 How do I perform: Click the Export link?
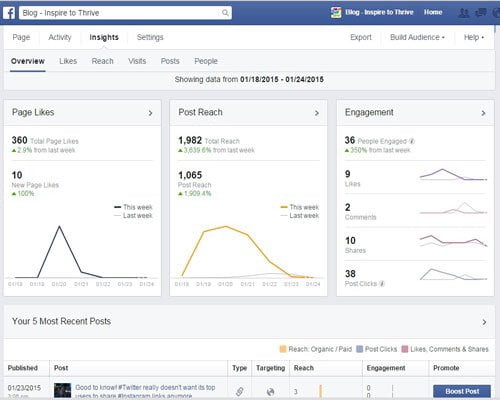click(361, 37)
